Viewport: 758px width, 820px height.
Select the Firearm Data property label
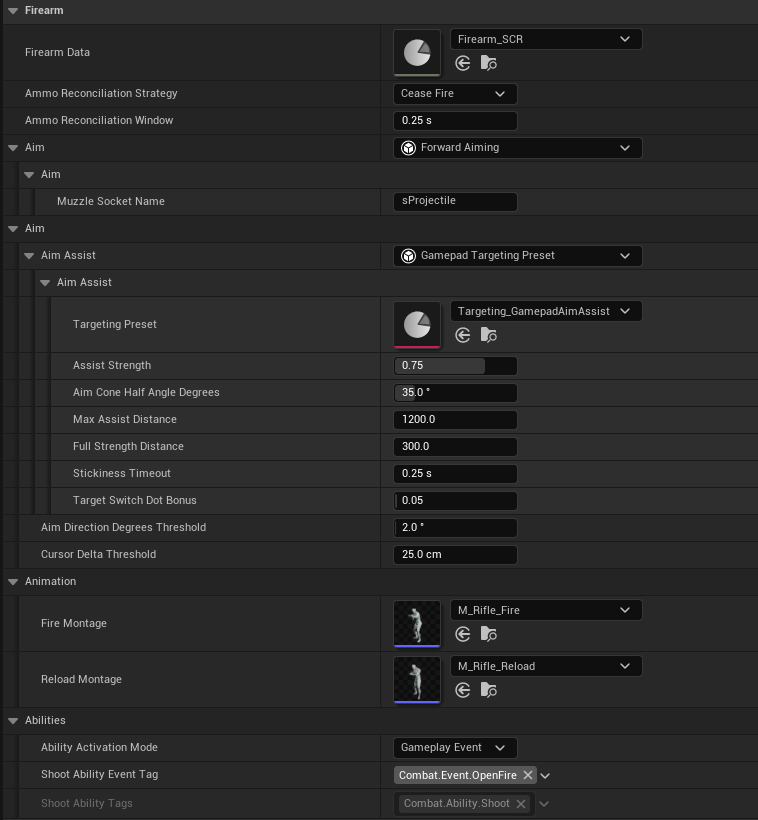[x=57, y=52]
